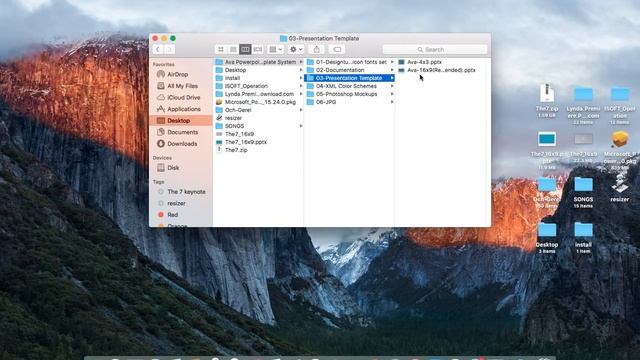Filter by the Red tag
The height and width of the screenshot is (360, 640).
tap(172, 215)
